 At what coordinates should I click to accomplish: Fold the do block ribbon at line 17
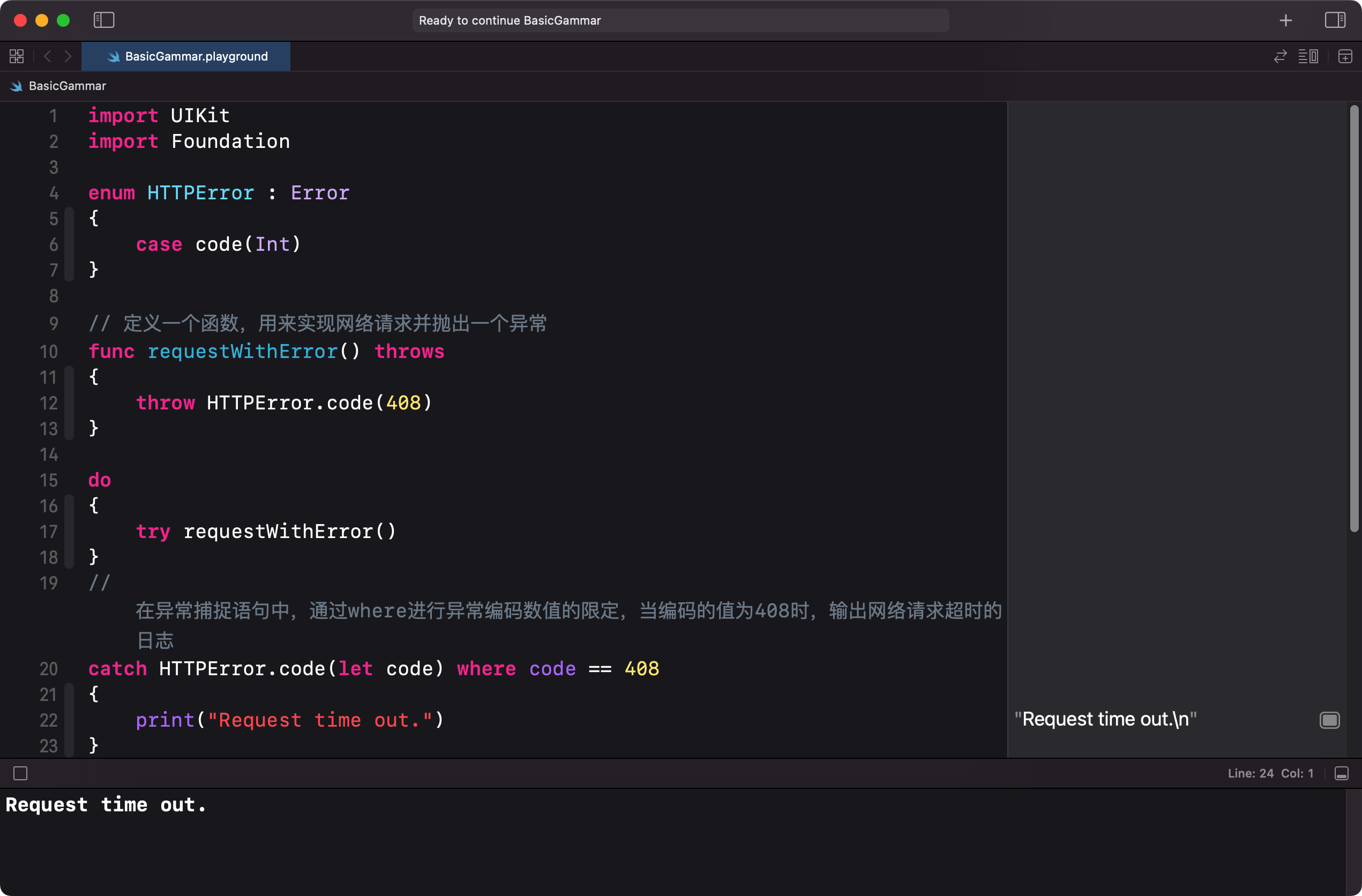pos(69,531)
